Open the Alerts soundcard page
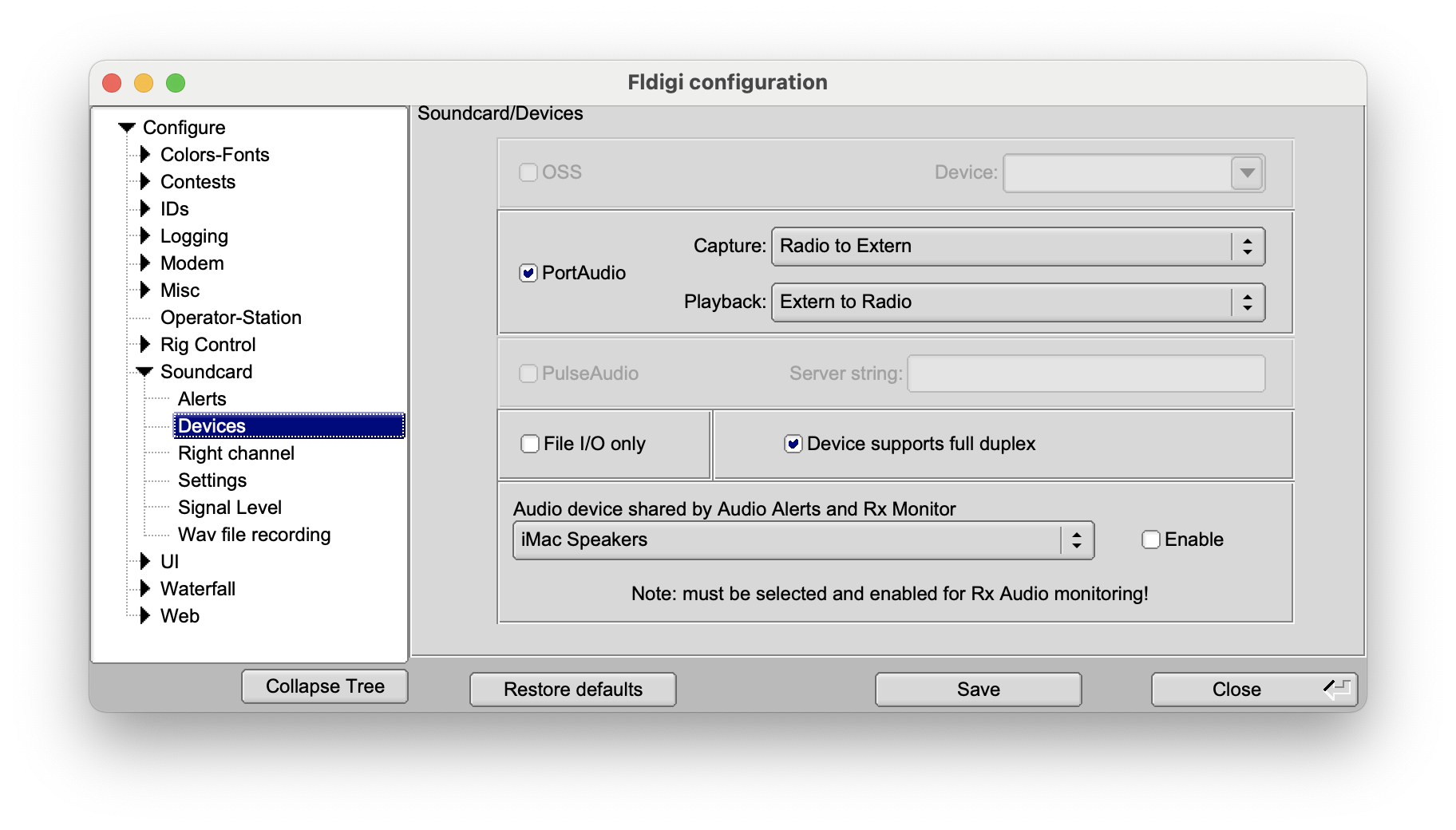The width and height of the screenshot is (1456, 830). (202, 399)
